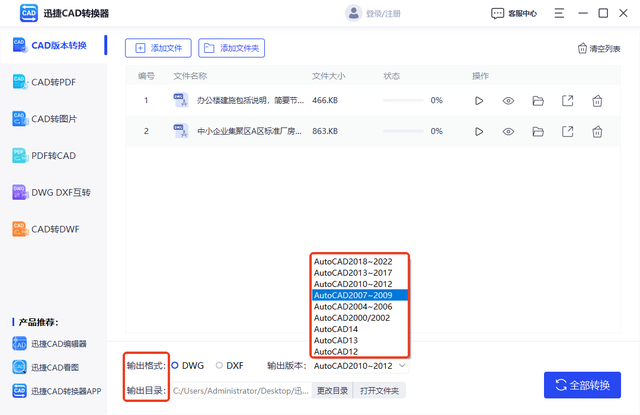Screen dimensions: 640x415
Task: Start converting file row 2
Action: click(x=479, y=131)
